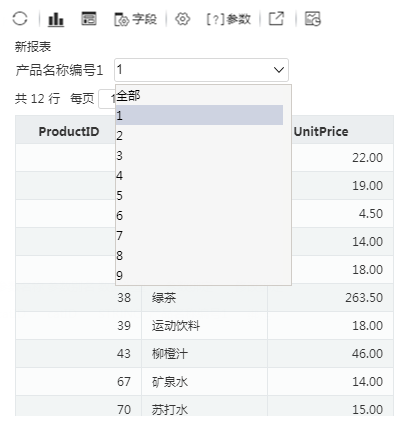Choose option 2 in the dropdown list
The height and width of the screenshot is (433, 420).
pyautogui.click(x=199, y=136)
